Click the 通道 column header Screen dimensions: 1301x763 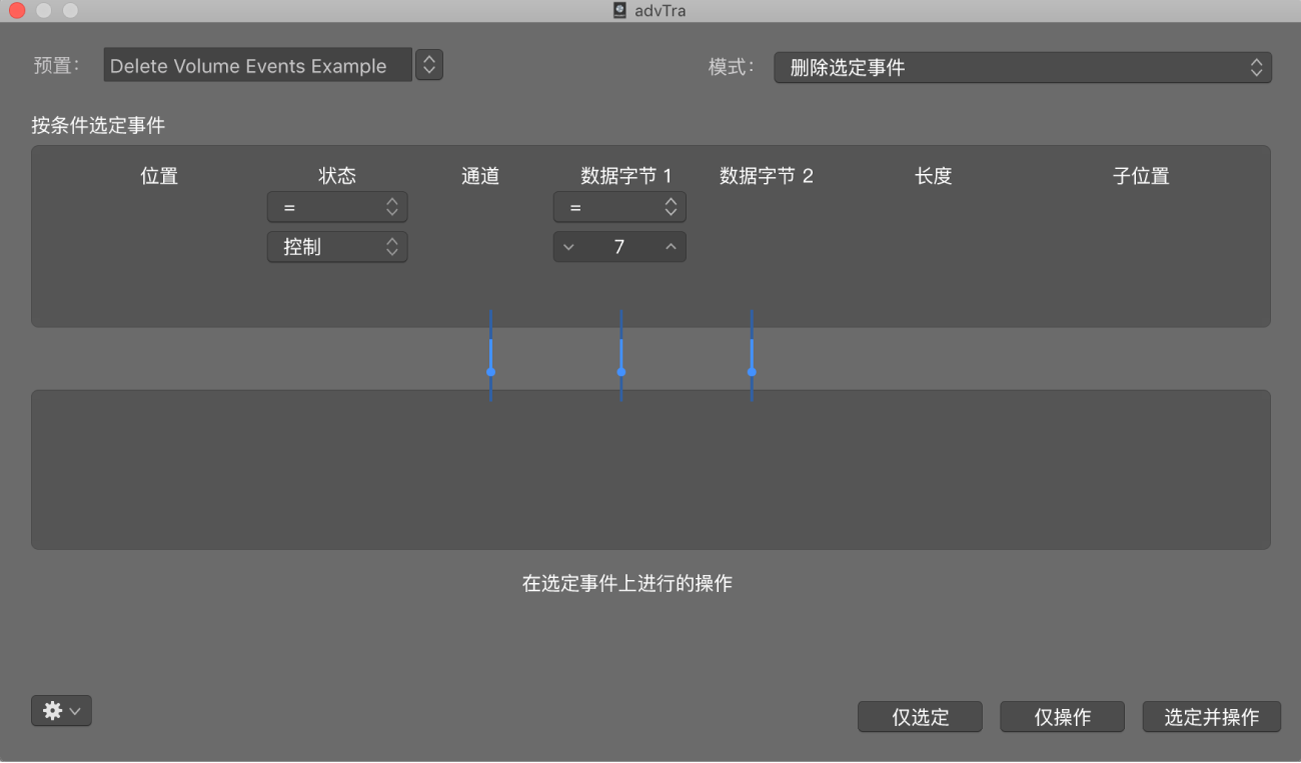click(480, 176)
